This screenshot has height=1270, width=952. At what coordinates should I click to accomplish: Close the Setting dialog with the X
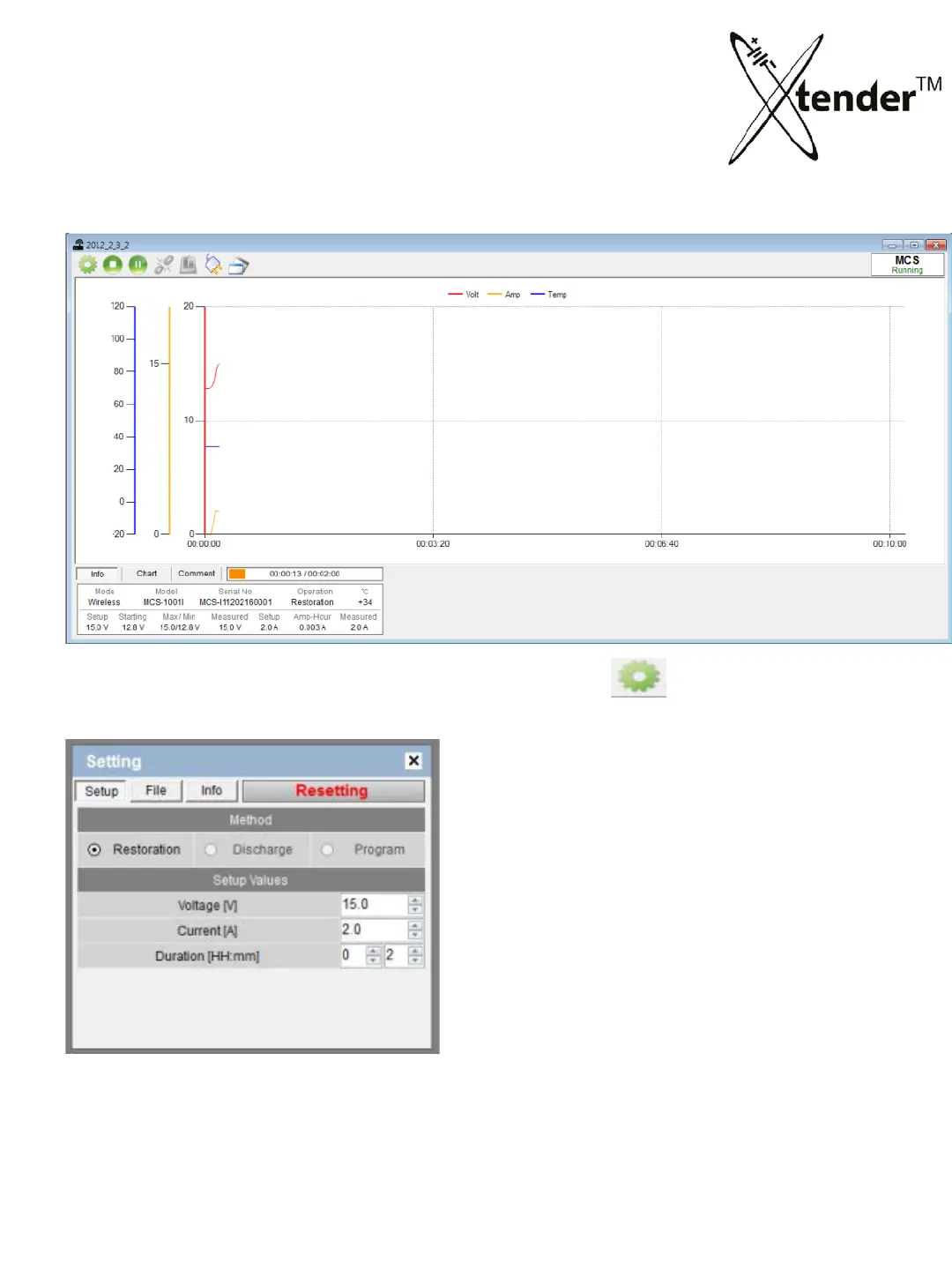[413, 760]
